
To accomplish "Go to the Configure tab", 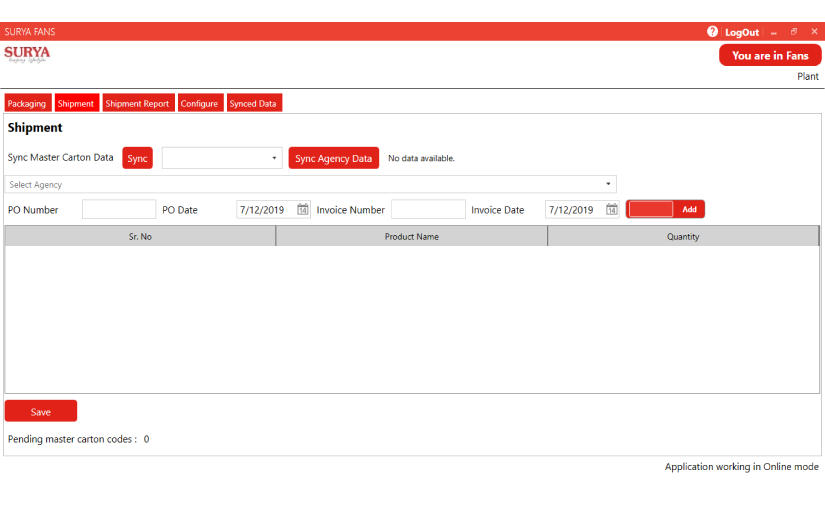I will [200, 103].
